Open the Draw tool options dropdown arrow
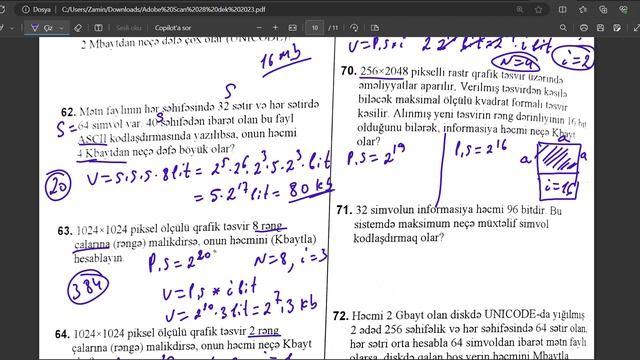The image size is (640, 360). [x=62, y=28]
